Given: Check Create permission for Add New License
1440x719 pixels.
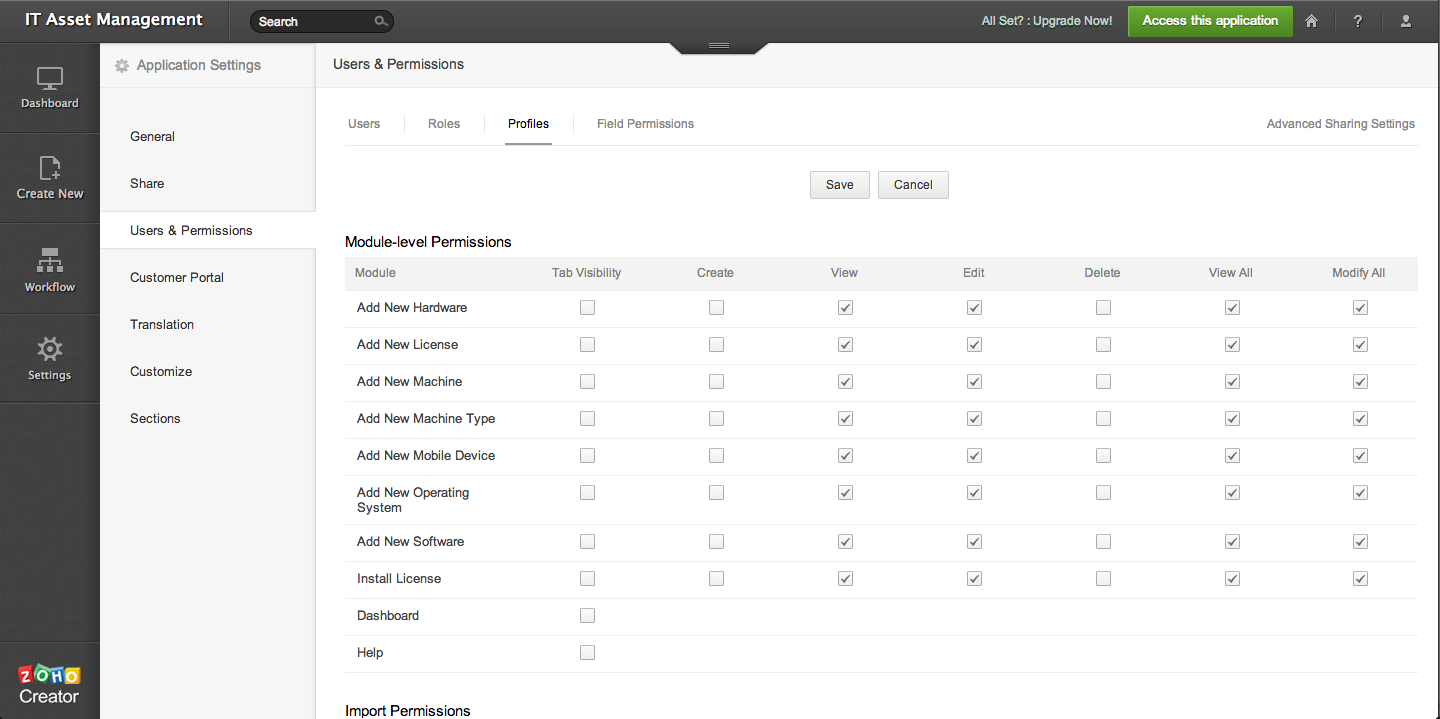Looking at the screenshot, I should [x=716, y=345].
